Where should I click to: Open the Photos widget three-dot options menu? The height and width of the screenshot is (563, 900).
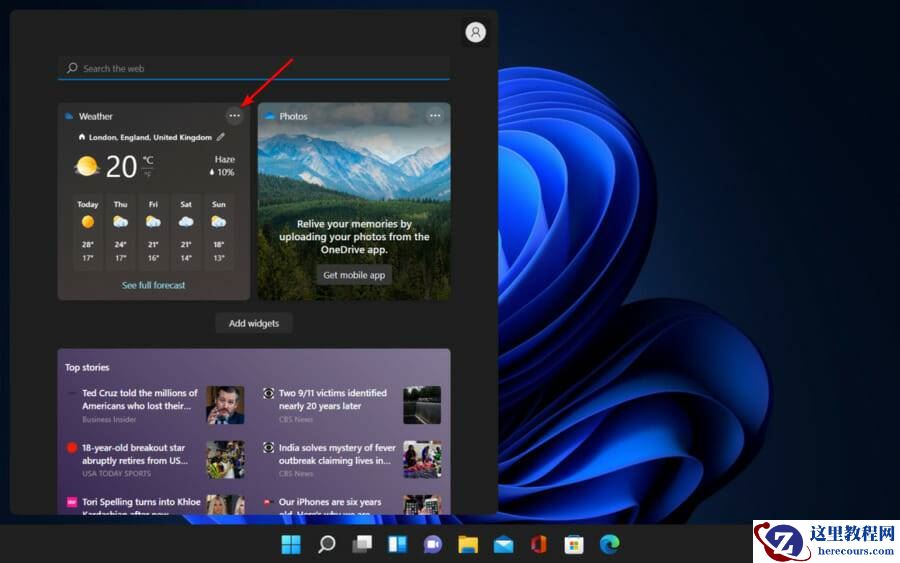point(435,116)
